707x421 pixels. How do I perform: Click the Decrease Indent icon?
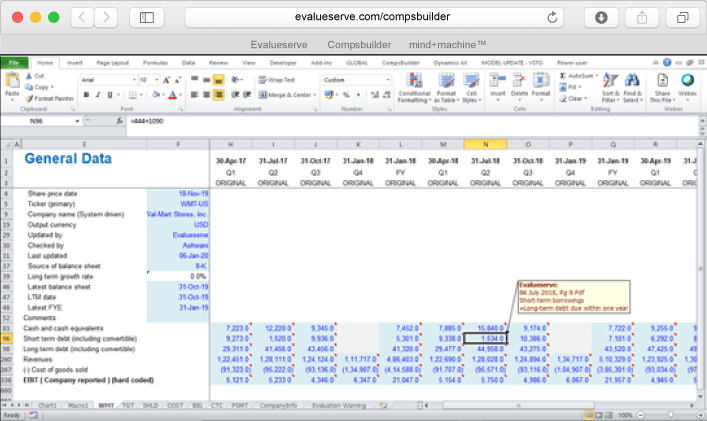coord(235,95)
